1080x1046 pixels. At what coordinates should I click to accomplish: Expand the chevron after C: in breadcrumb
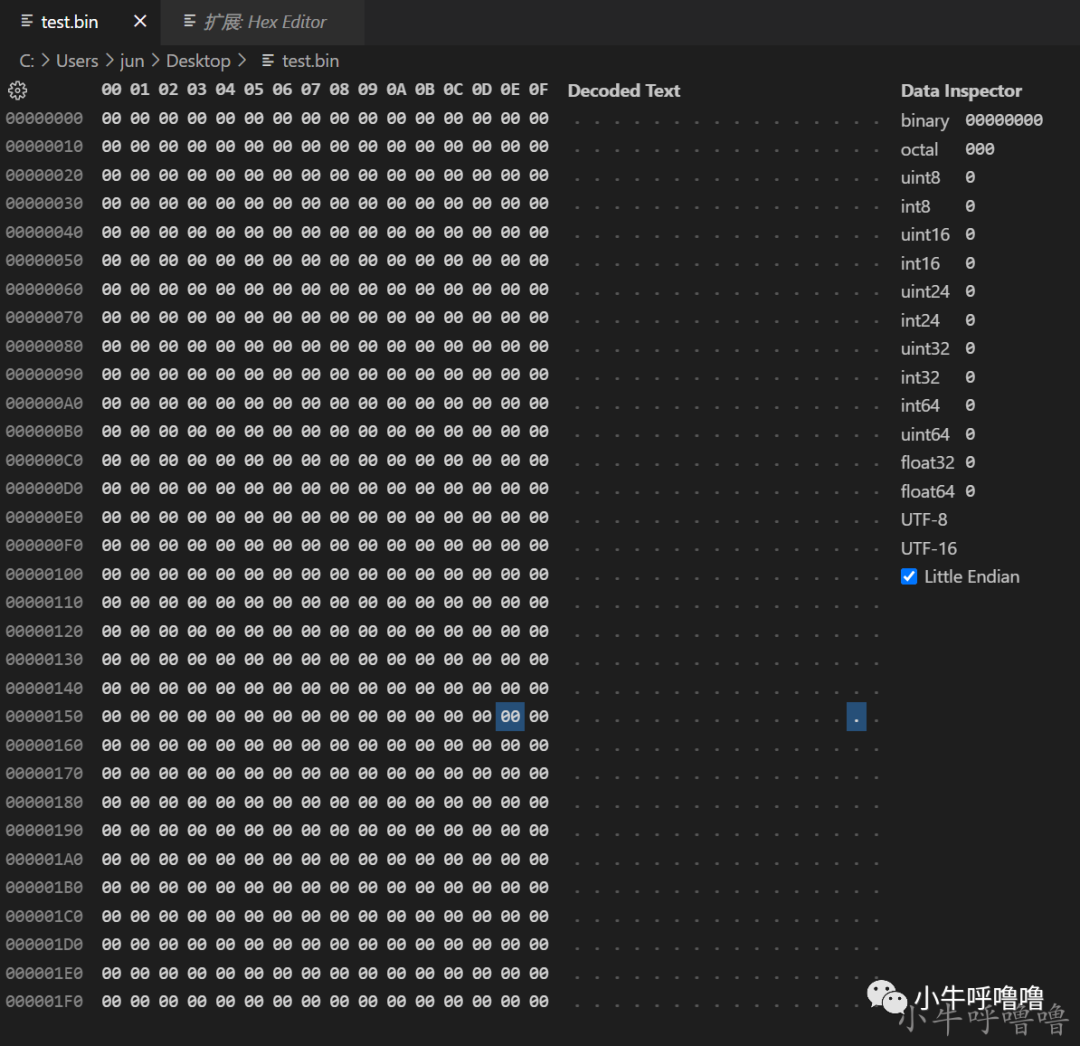[x=45, y=61]
